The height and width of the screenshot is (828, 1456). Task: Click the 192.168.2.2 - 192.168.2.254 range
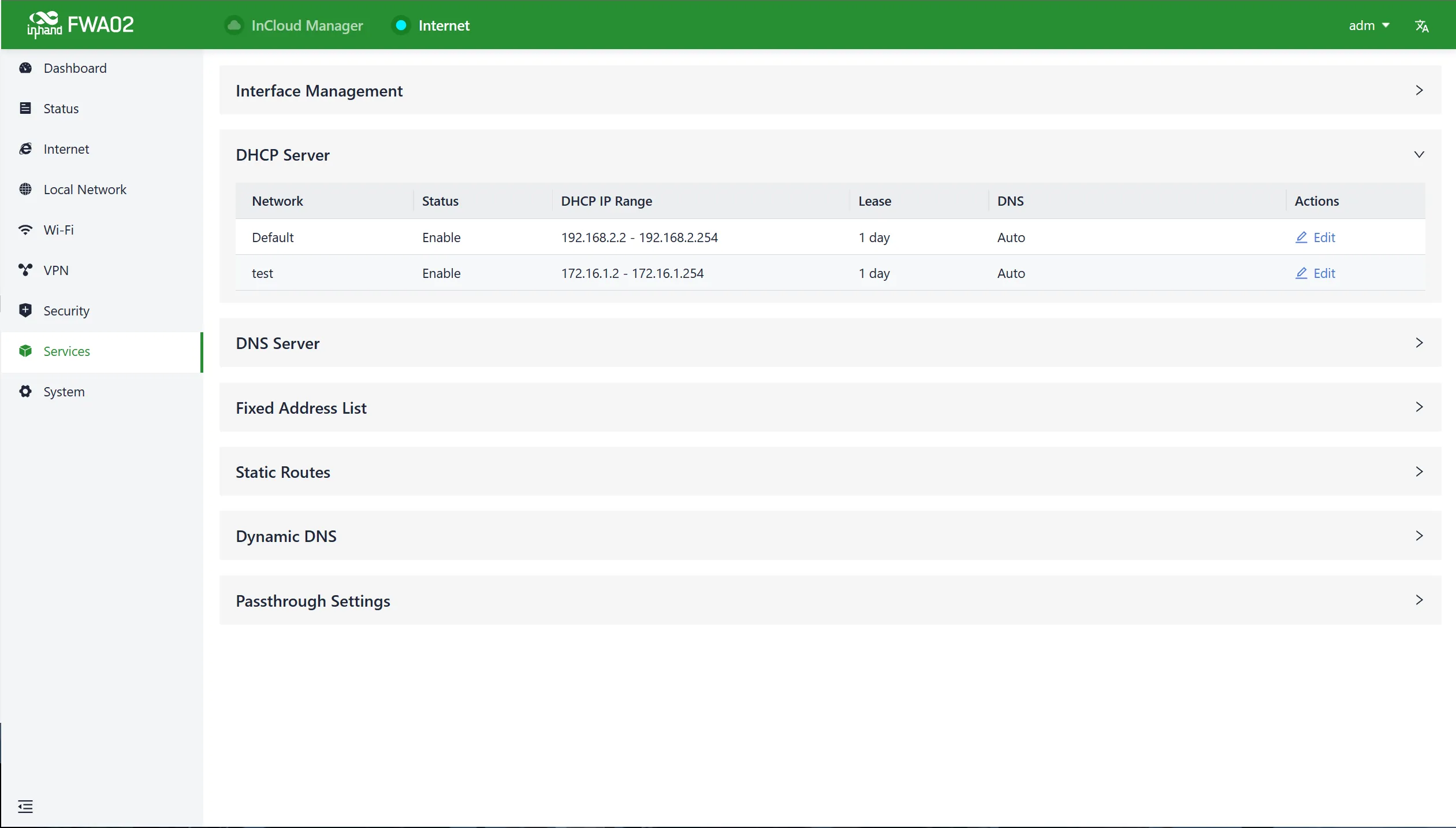click(639, 237)
